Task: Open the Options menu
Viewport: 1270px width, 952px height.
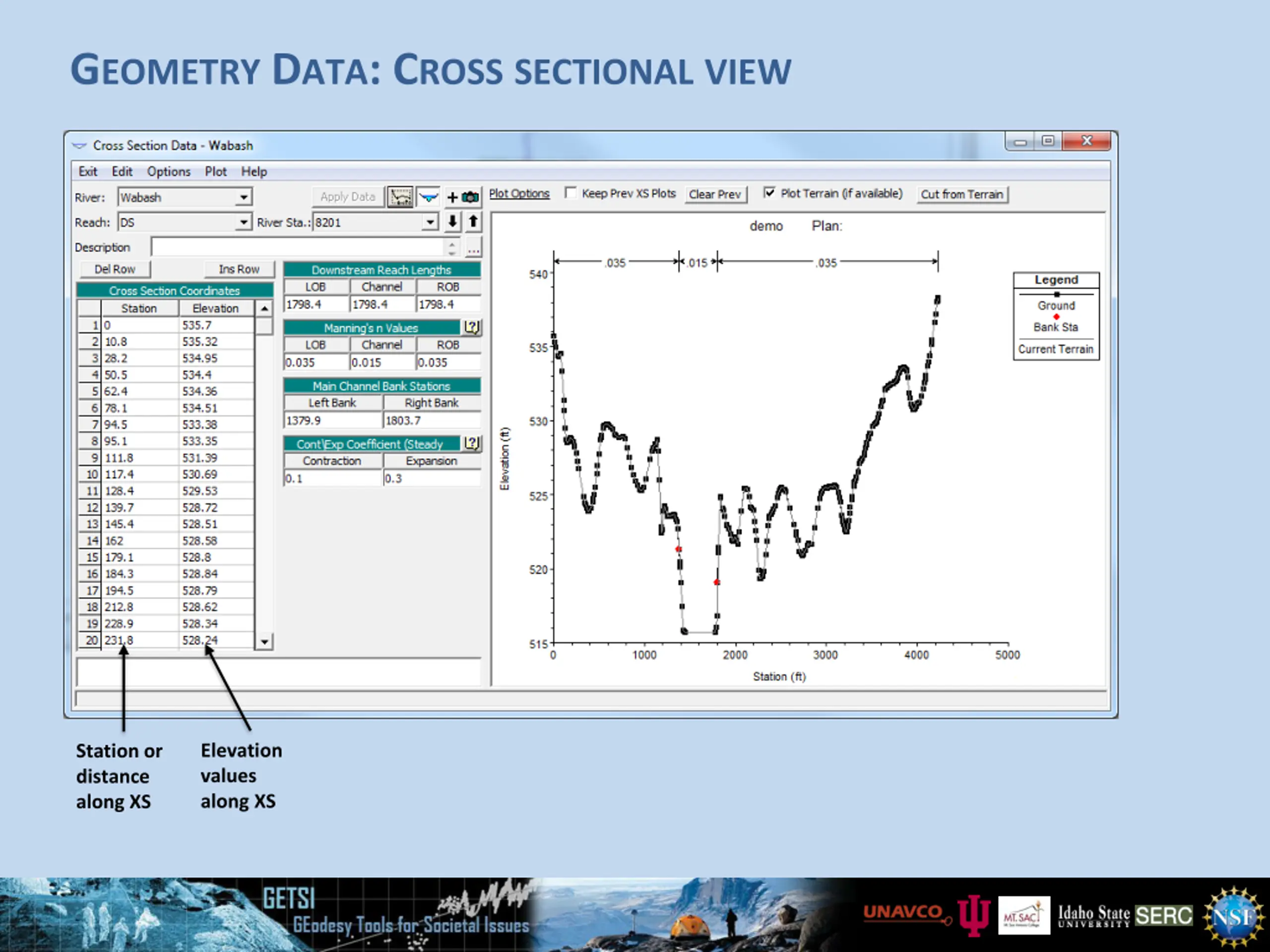Action: tap(168, 172)
